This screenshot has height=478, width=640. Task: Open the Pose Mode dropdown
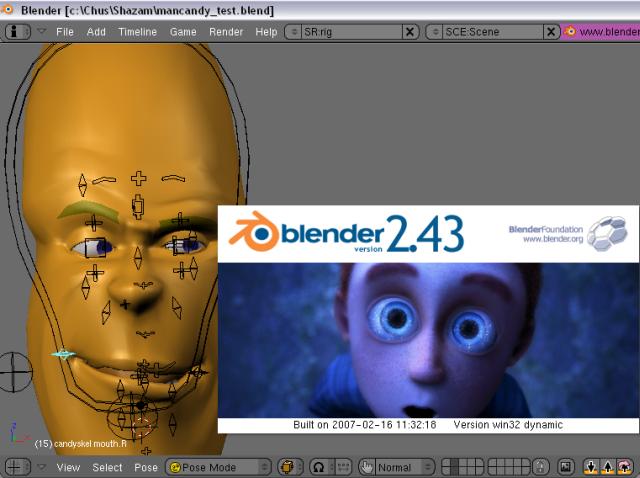coord(218,467)
